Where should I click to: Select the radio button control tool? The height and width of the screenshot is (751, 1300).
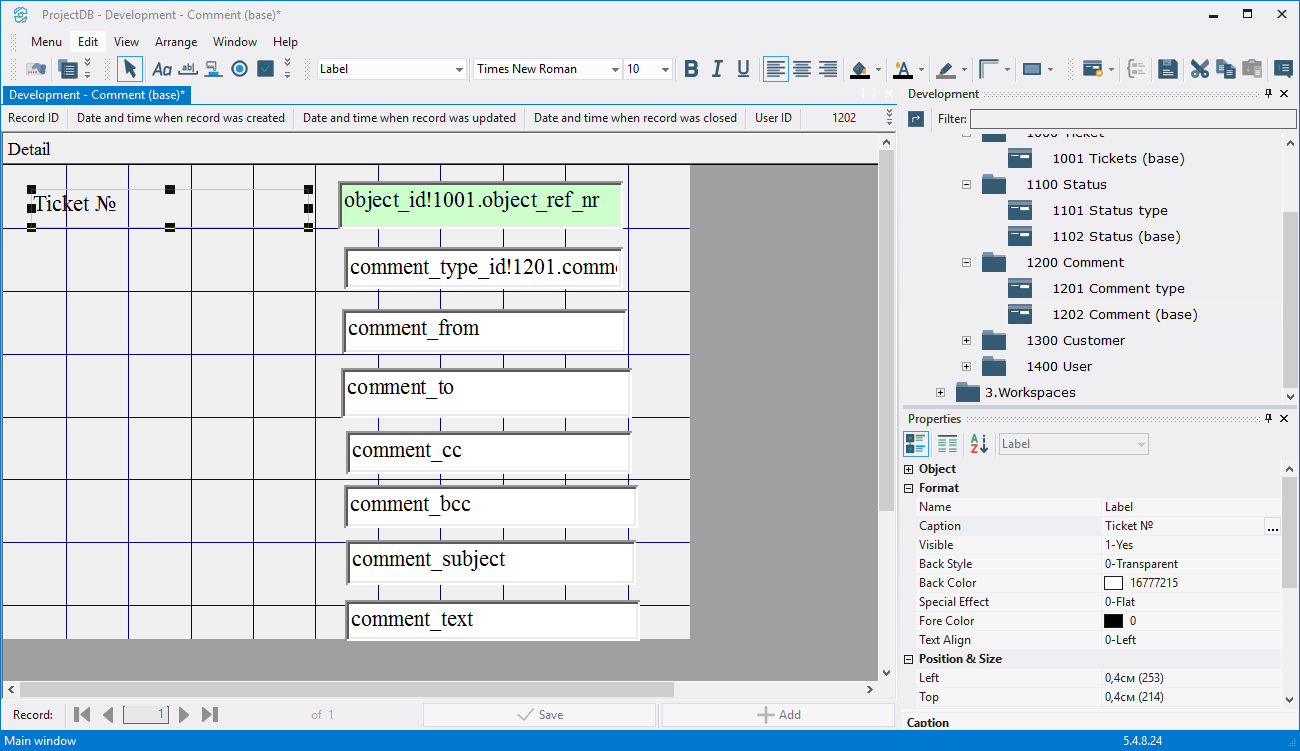239,69
